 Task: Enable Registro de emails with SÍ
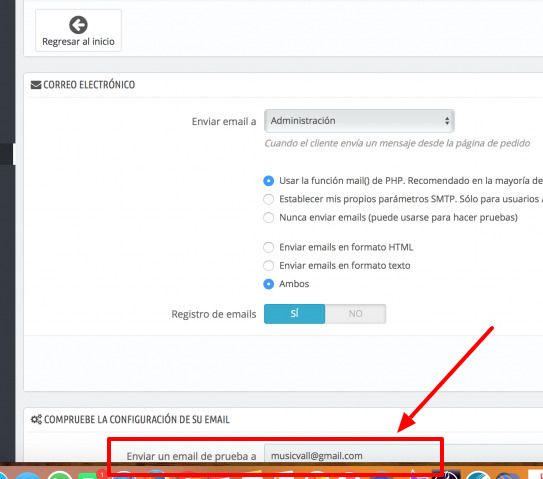point(294,314)
